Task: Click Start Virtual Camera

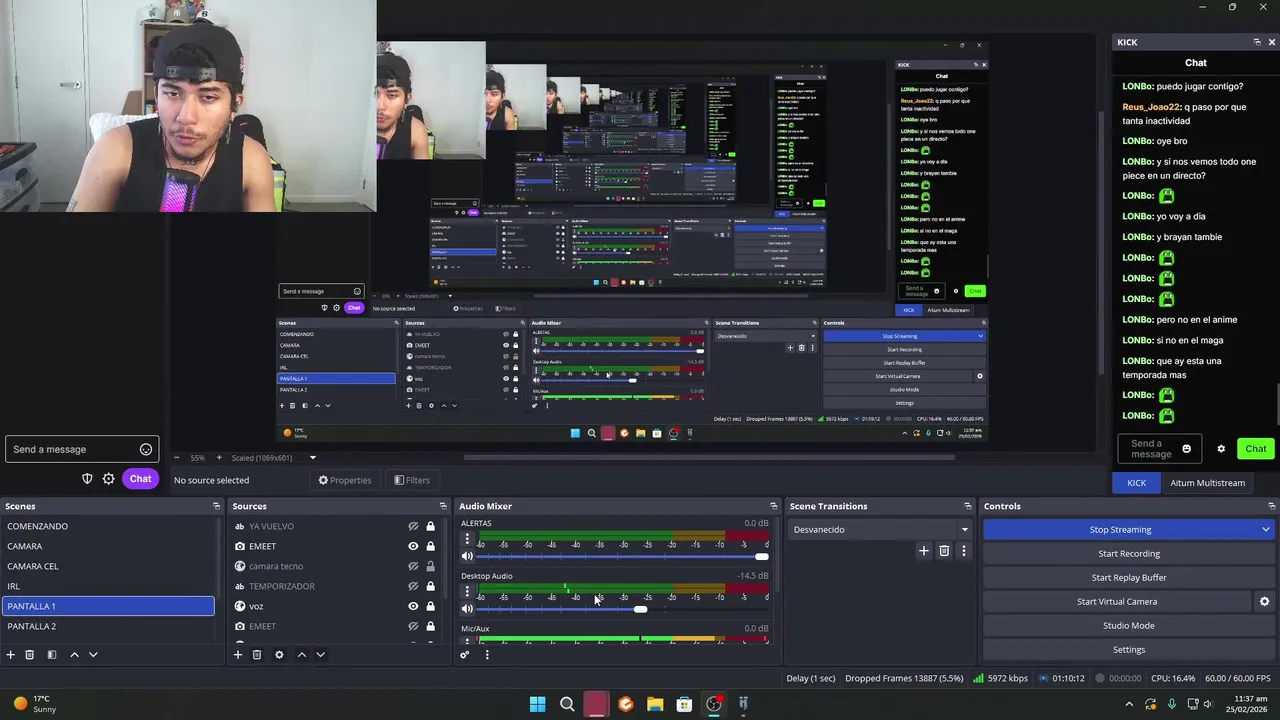Action: (x=1117, y=601)
